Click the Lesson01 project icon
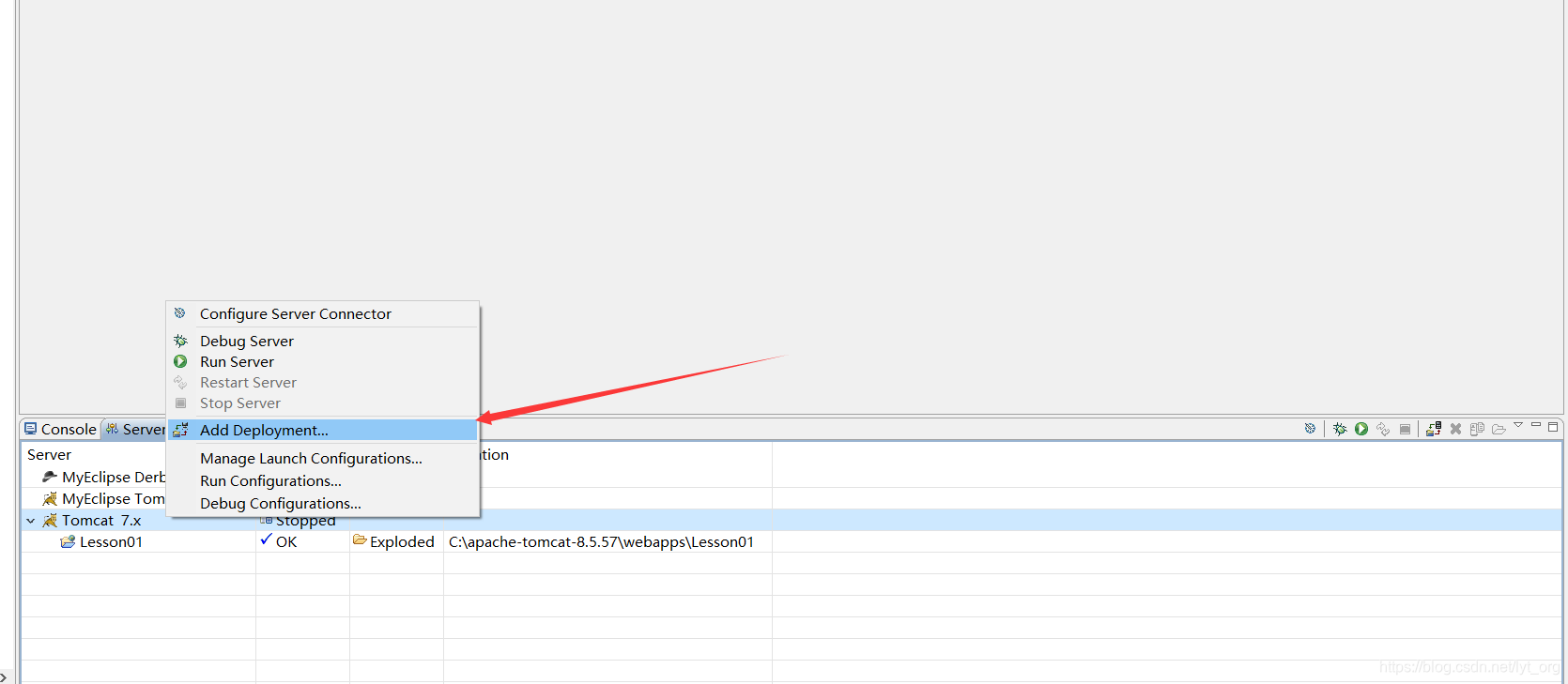The image size is (1568, 684). 68,541
